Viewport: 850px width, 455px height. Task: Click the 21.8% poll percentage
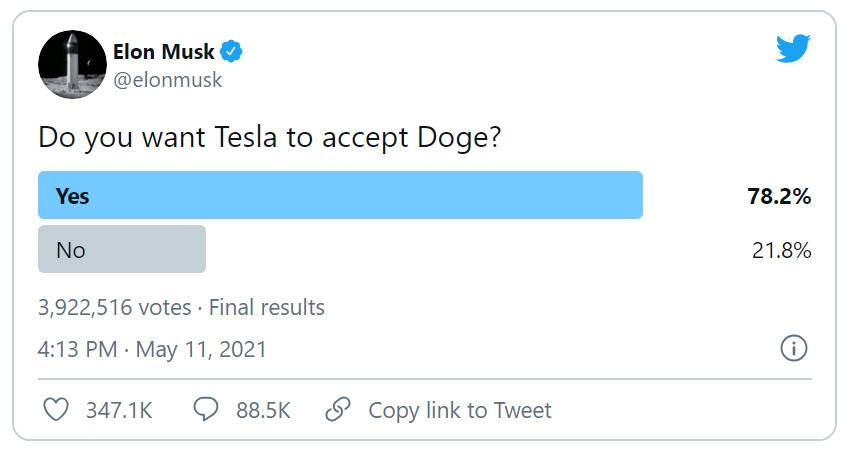(x=781, y=250)
